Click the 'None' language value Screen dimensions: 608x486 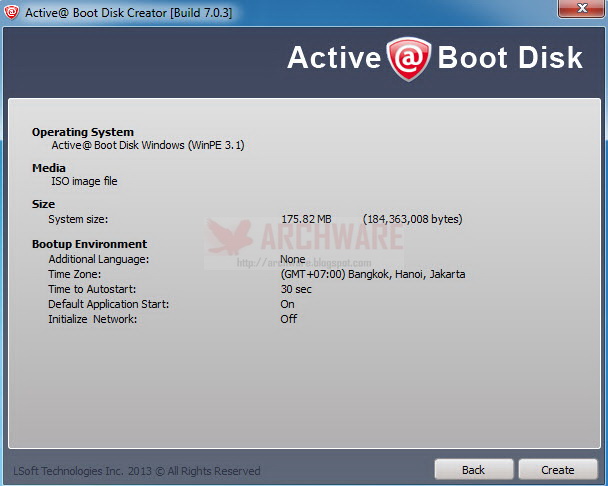click(x=293, y=259)
